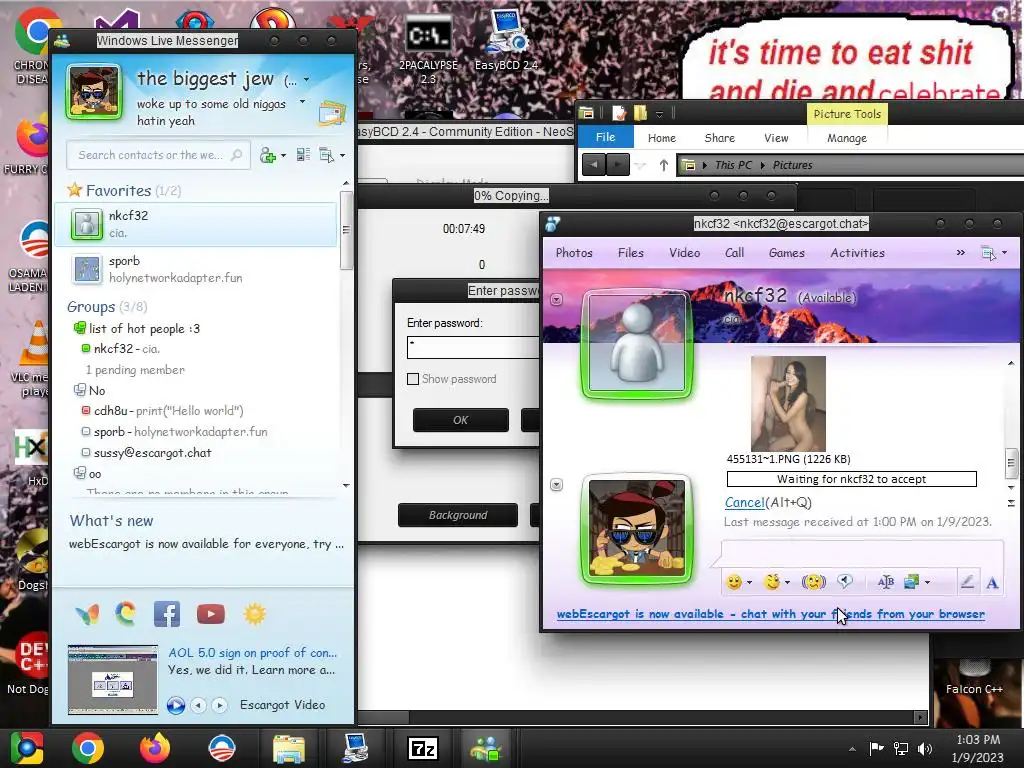The width and height of the screenshot is (1024, 768).
Task: Click the back arrow in Pictures explorer
Action: tap(594, 165)
